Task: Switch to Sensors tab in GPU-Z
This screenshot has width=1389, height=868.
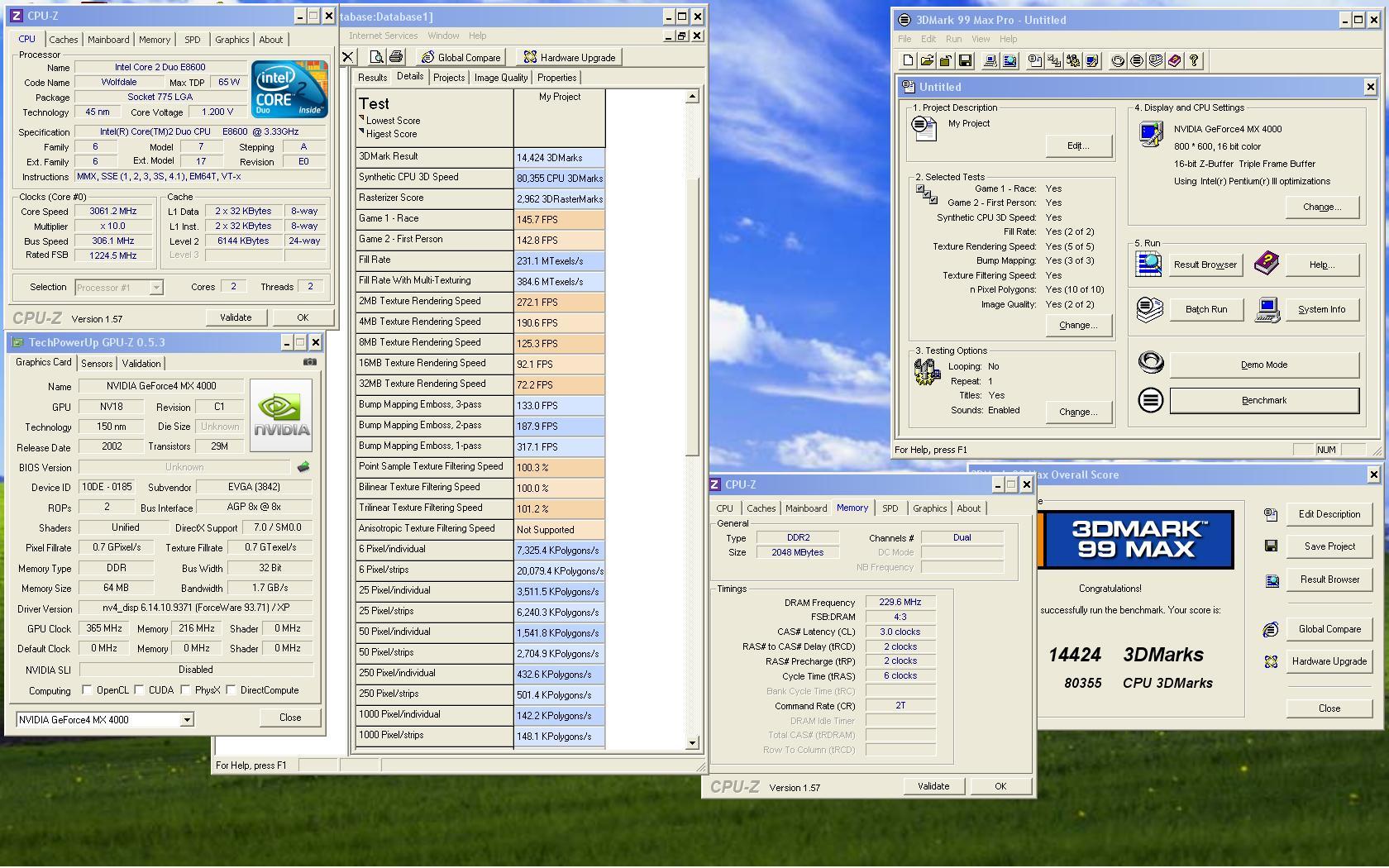Action: tap(97, 364)
